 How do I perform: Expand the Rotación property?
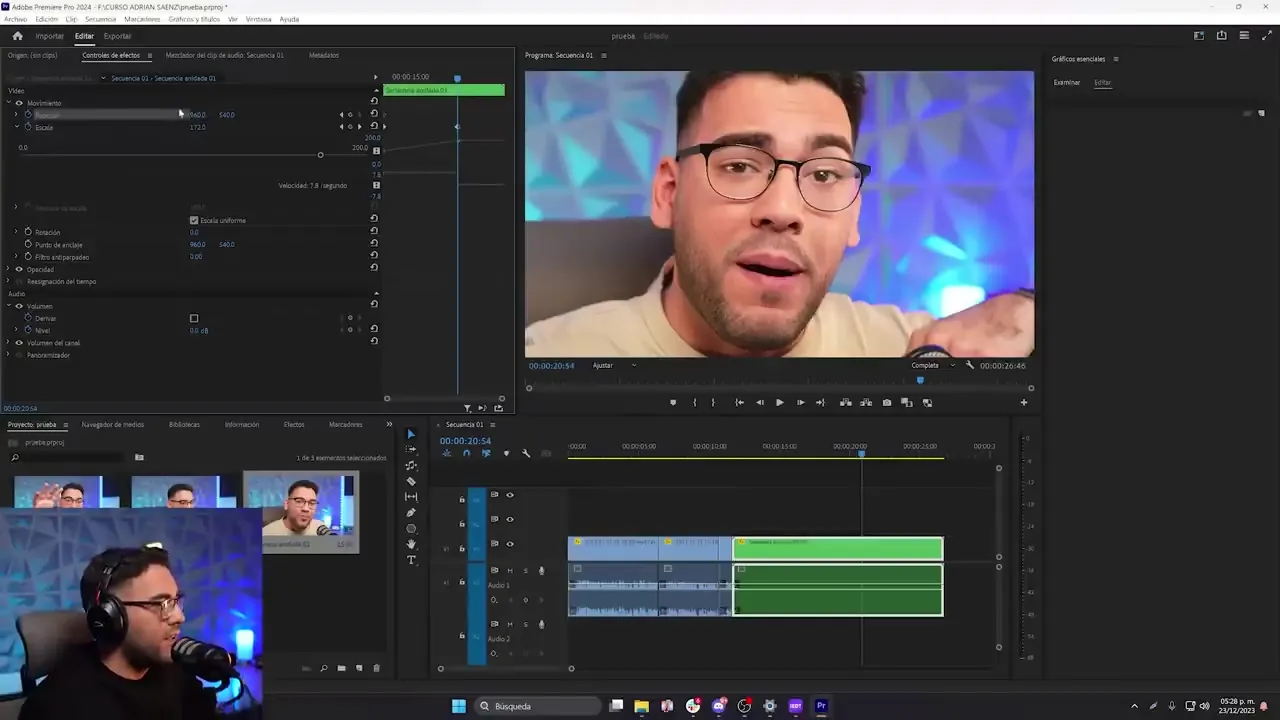tap(16, 232)
